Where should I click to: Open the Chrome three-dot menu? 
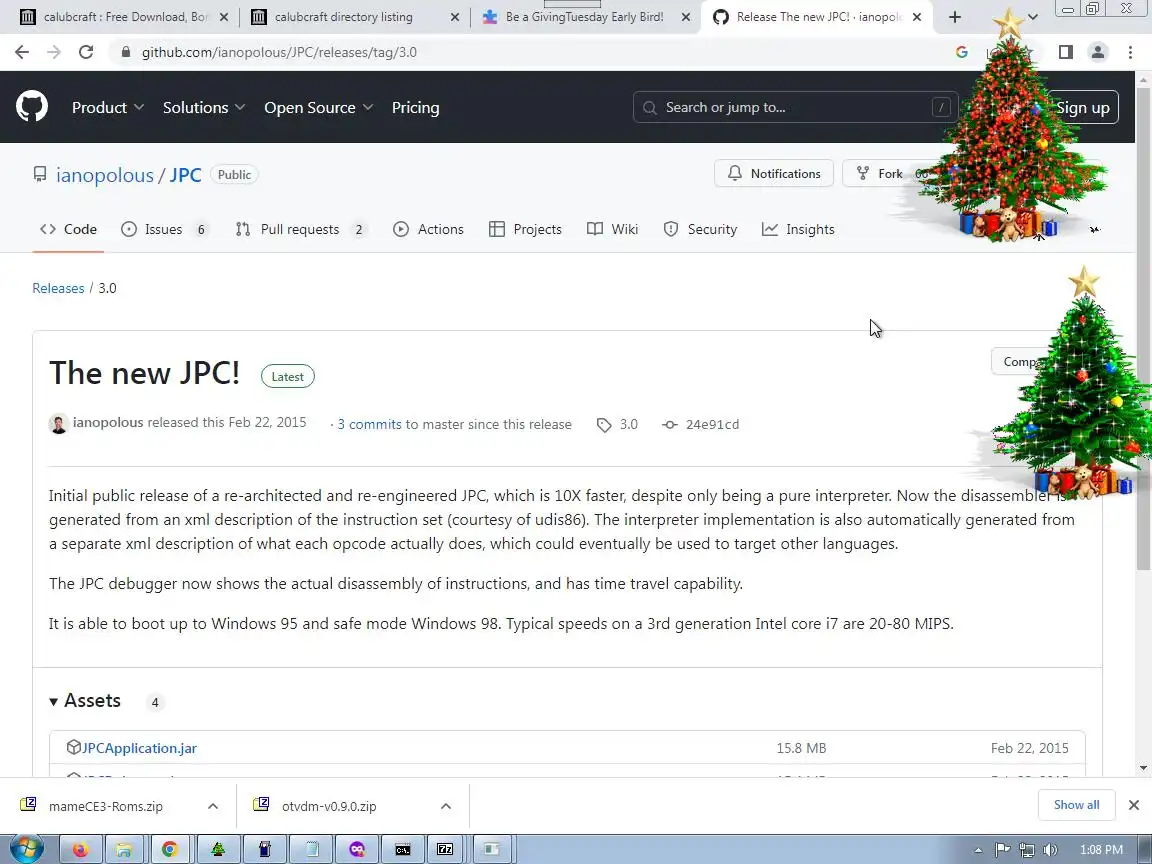(1130, 52)
